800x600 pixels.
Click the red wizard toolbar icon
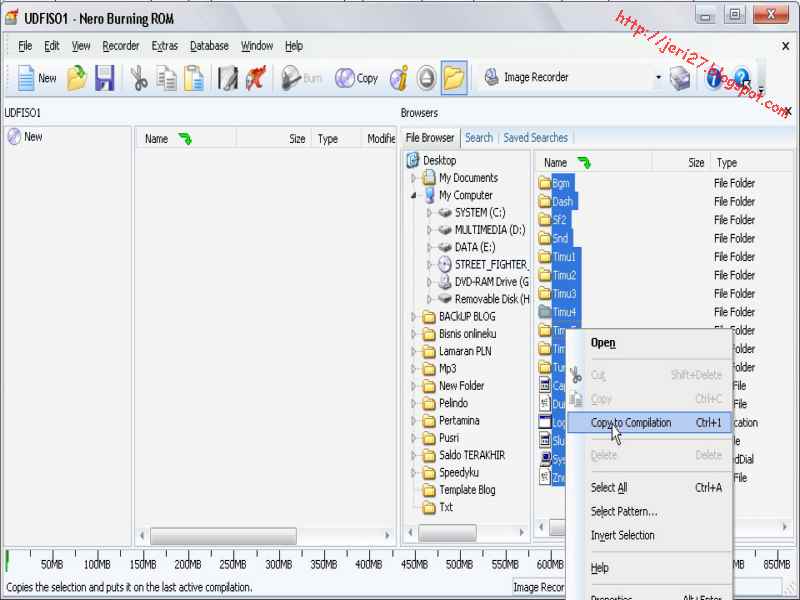(256, 78)
